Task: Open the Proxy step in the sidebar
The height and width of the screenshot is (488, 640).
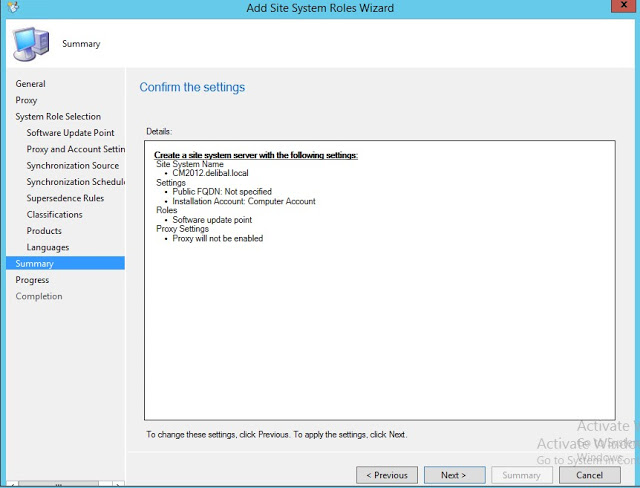Action: [x=27, y=100]
